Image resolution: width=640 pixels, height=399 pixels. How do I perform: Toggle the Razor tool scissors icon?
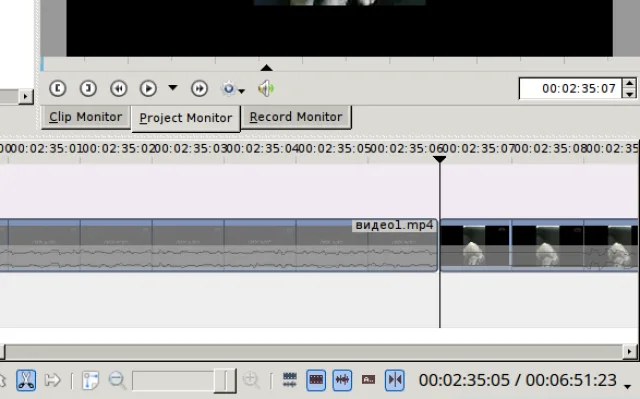(26, 380)
